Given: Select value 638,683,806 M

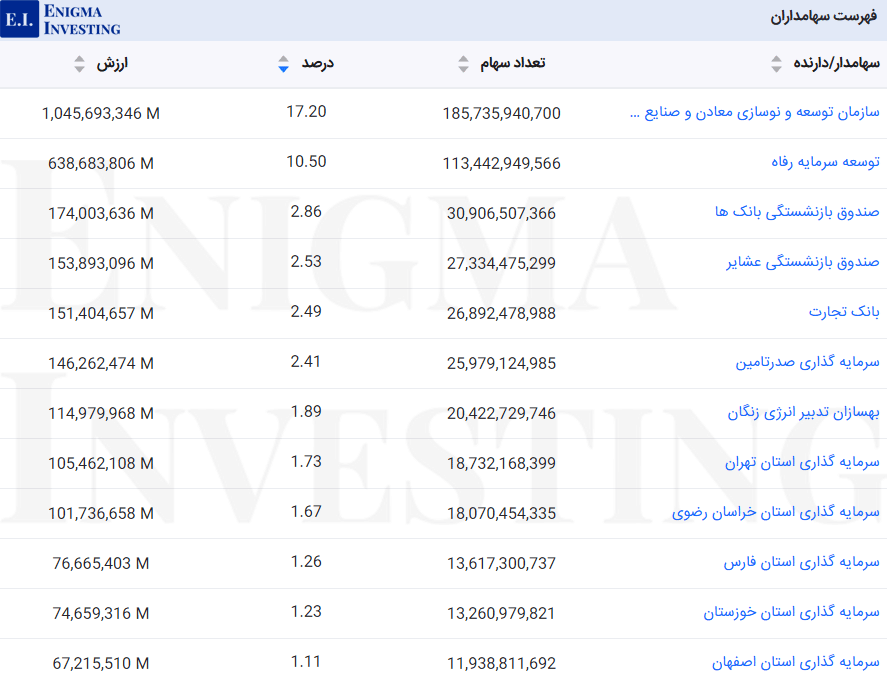Looking at the screenshot, I should [101, 163].
